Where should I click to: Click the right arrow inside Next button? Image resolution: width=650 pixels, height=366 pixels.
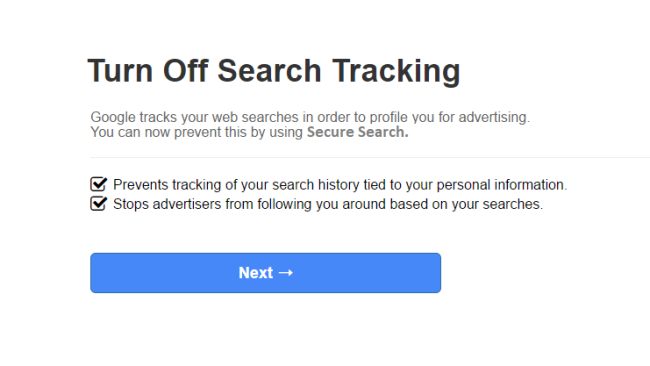tap(286, 273)
